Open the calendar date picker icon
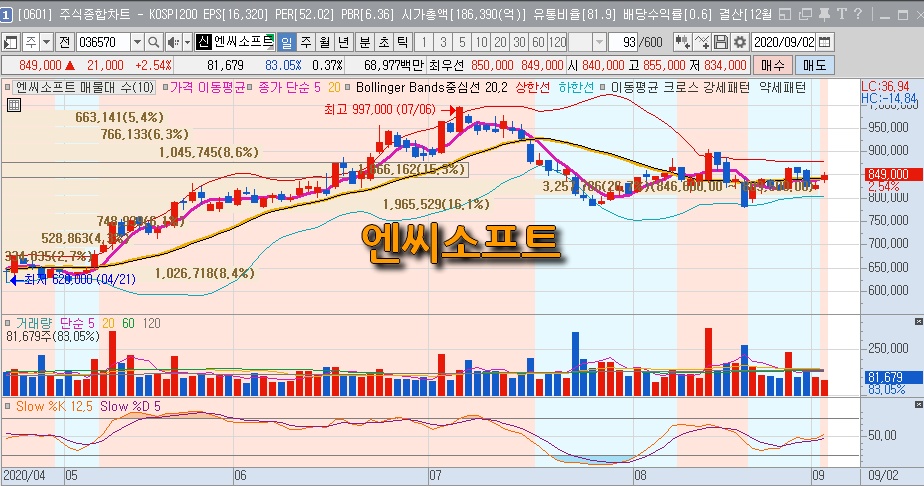 point(825,42)
